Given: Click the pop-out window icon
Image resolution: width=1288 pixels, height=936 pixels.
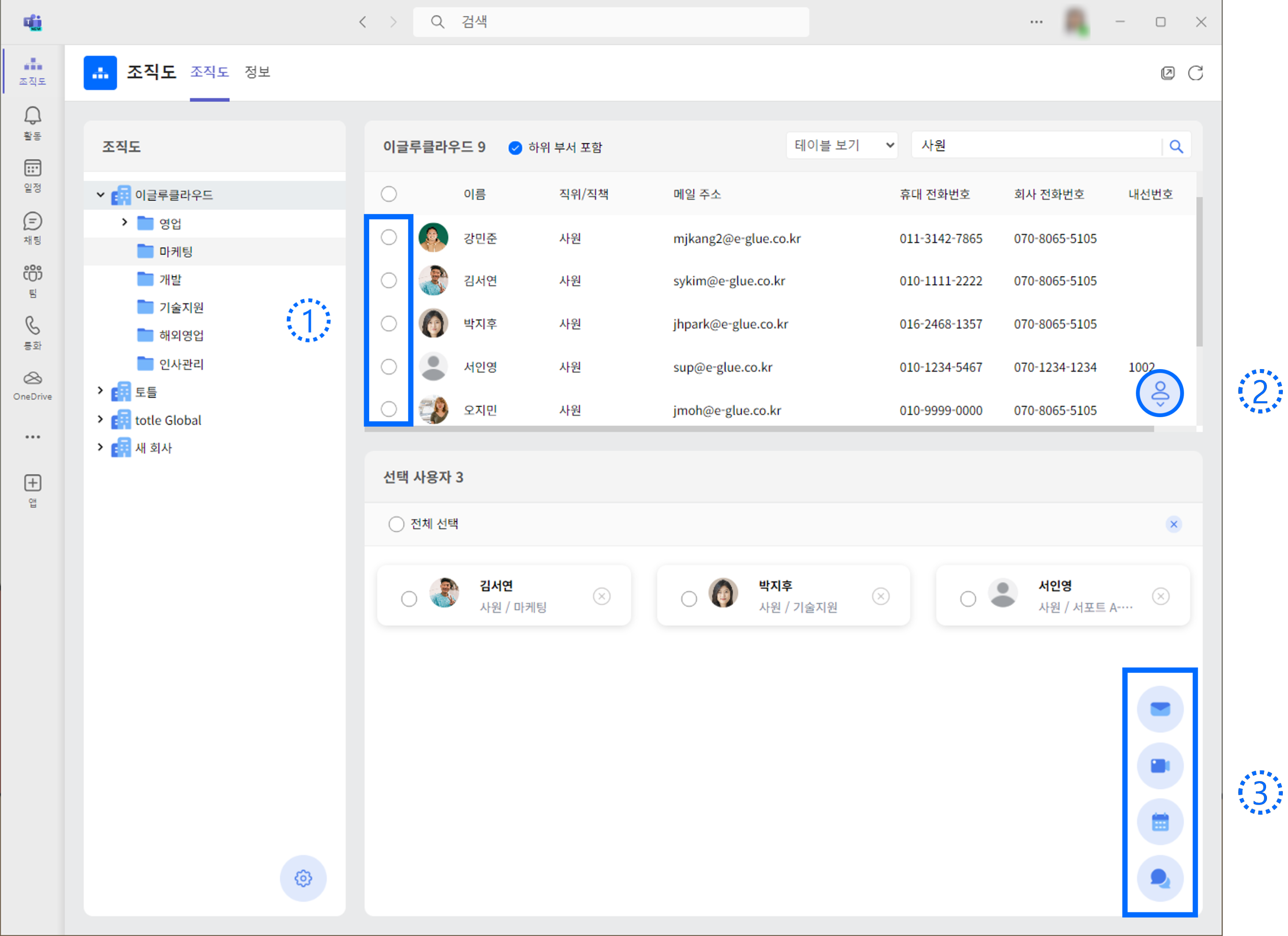Looking at the screenshot, I should point(1168,73).
